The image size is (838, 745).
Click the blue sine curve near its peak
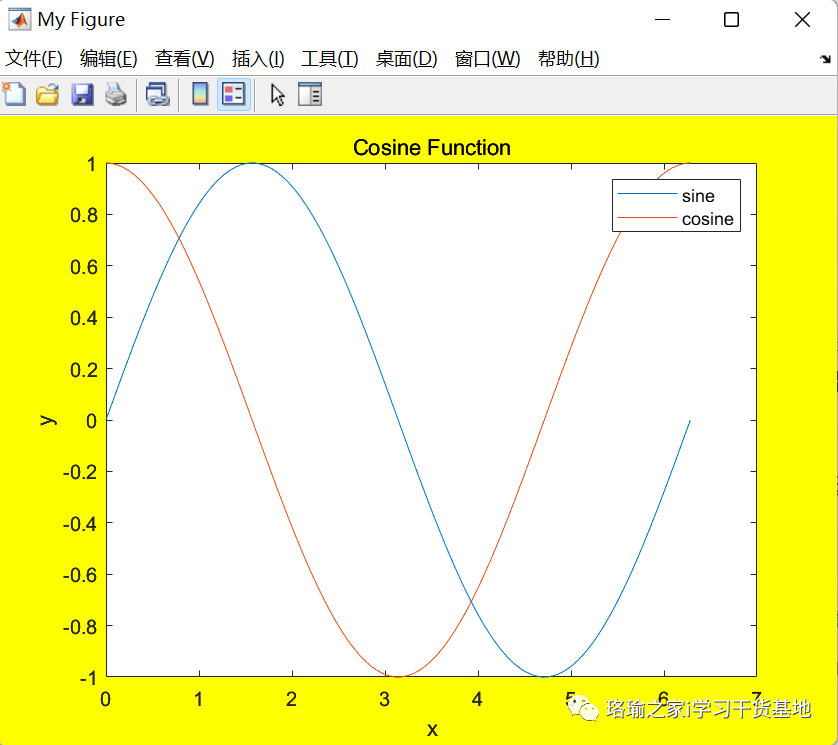click(253, 163)
